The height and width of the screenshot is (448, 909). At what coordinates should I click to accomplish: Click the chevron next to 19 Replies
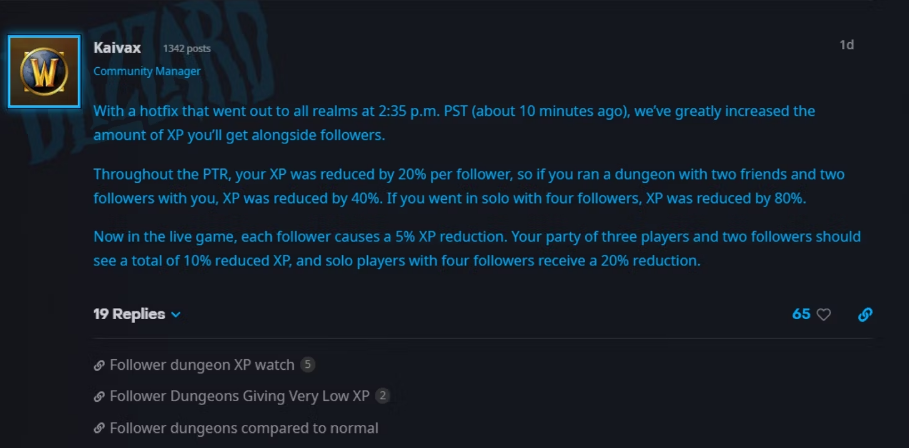click(176, 315)
